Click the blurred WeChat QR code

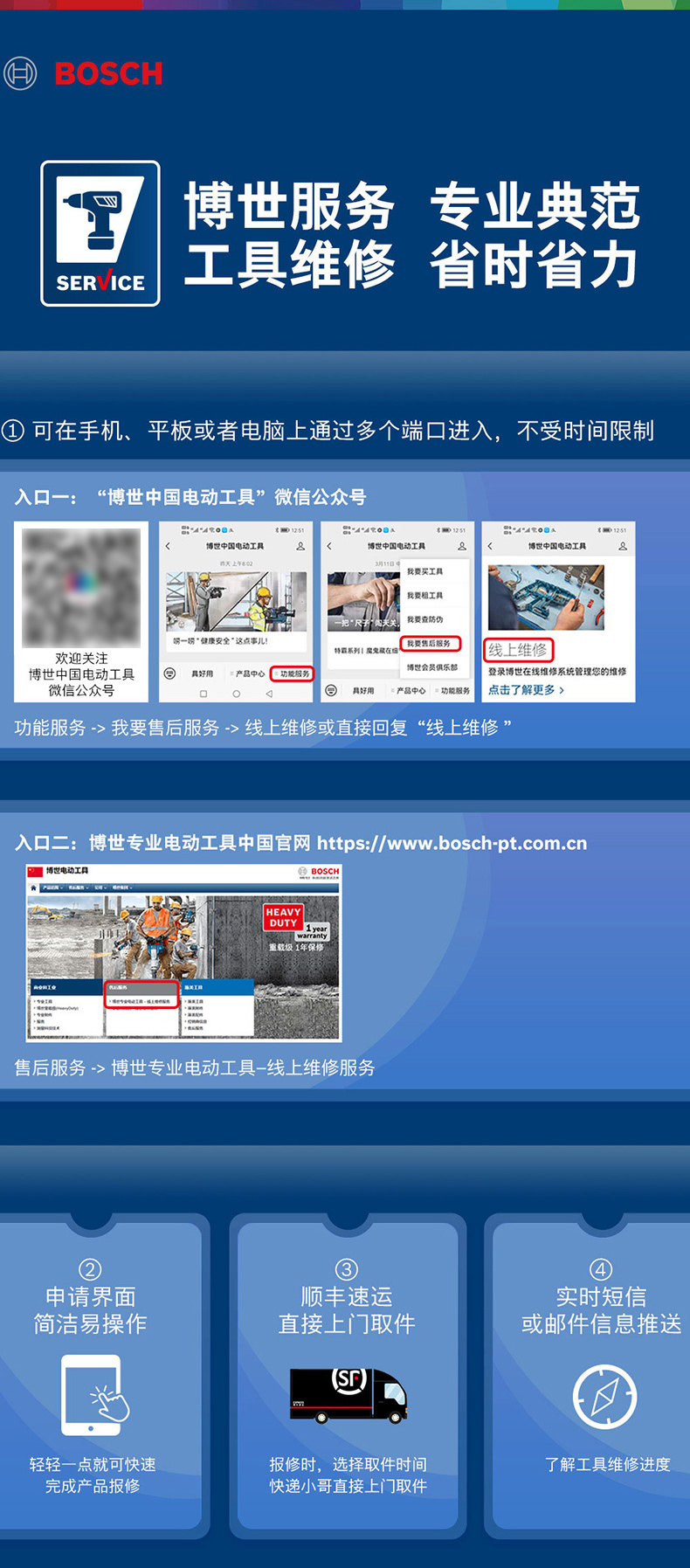click(81, 588)
